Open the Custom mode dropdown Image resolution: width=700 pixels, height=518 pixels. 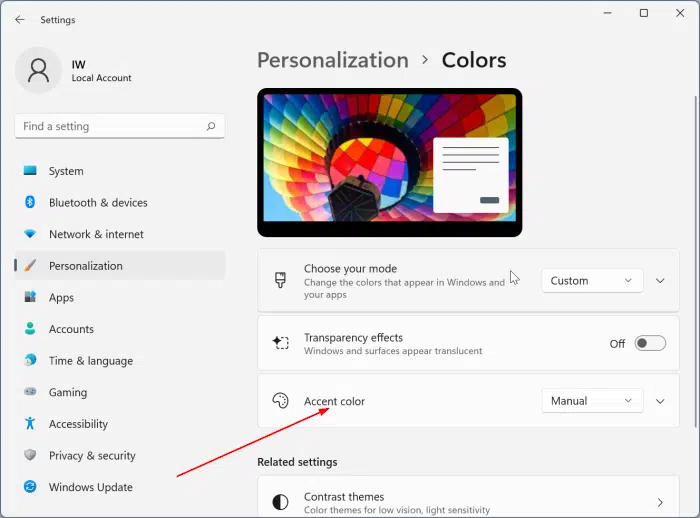pyautogui.click(x=592, y=280)
